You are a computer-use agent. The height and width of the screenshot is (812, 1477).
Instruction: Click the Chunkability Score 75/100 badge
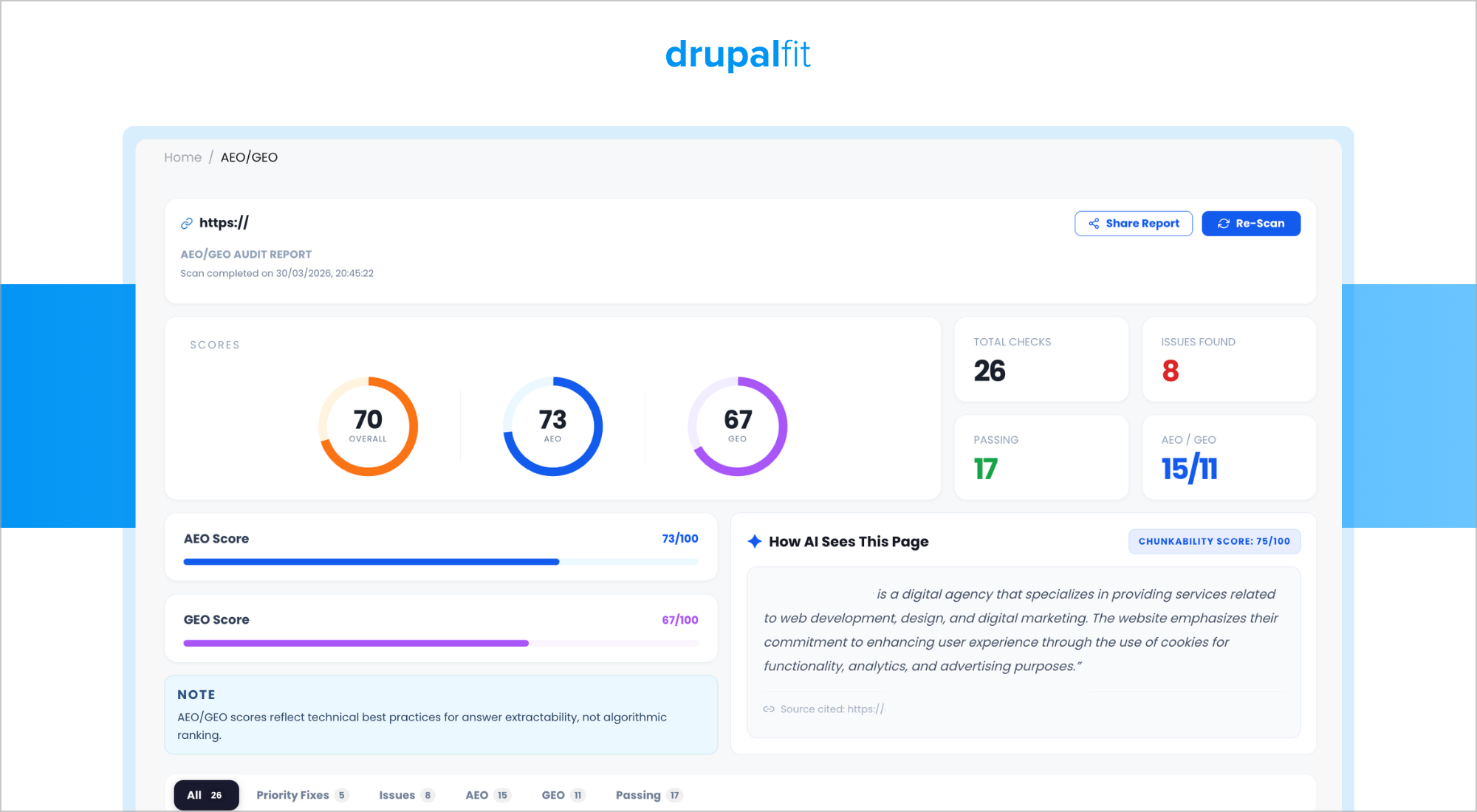tap(1214, 541)
